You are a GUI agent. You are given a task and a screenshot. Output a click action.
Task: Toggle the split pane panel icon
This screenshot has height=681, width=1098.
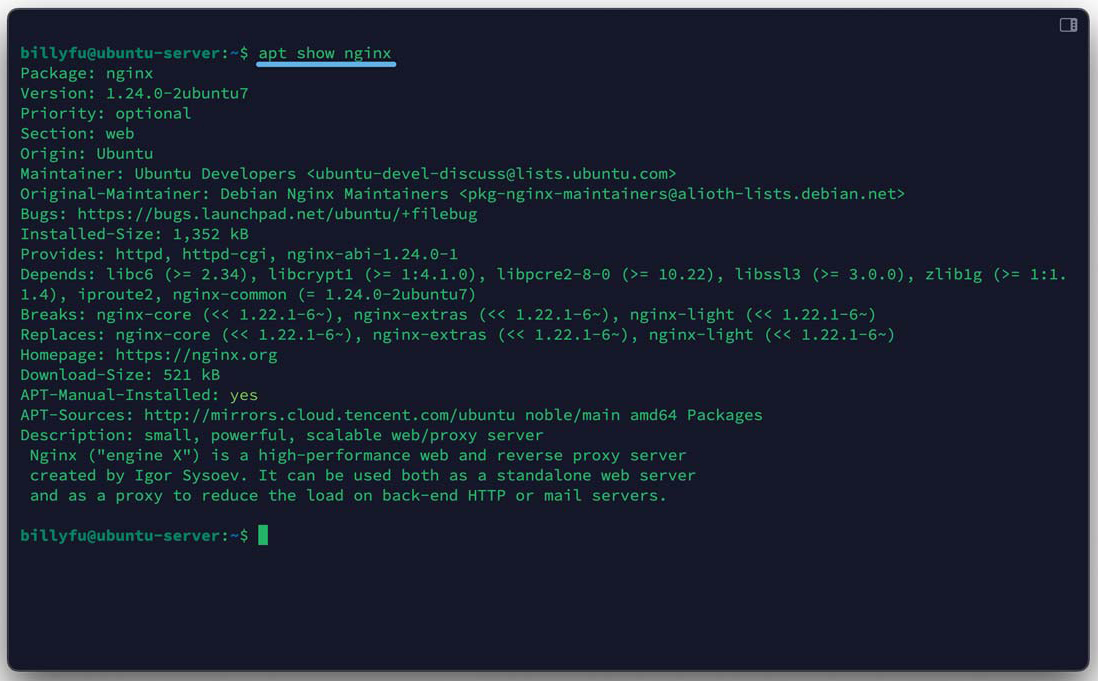(1068, 25)
